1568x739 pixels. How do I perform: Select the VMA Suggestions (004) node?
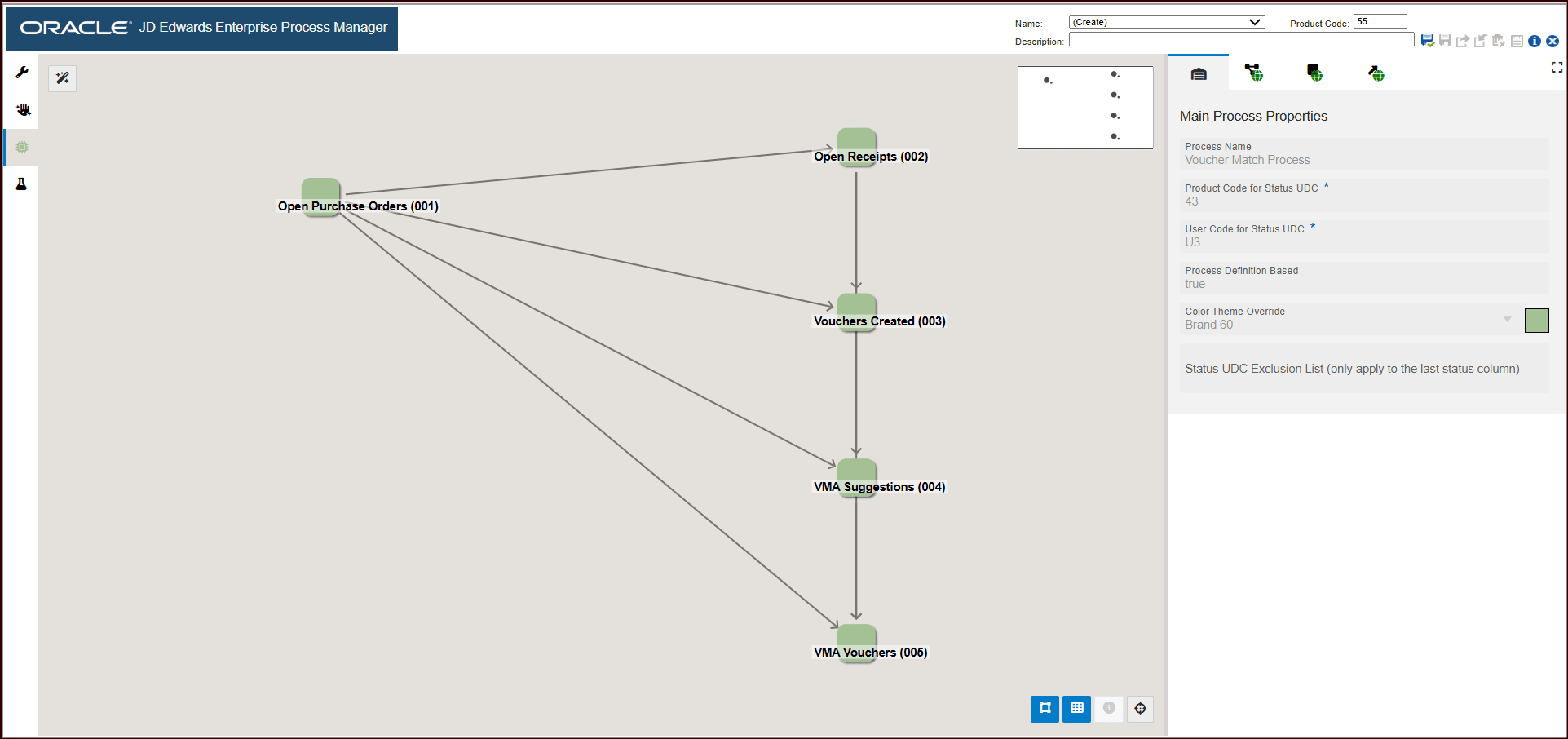tap(857, 478)
